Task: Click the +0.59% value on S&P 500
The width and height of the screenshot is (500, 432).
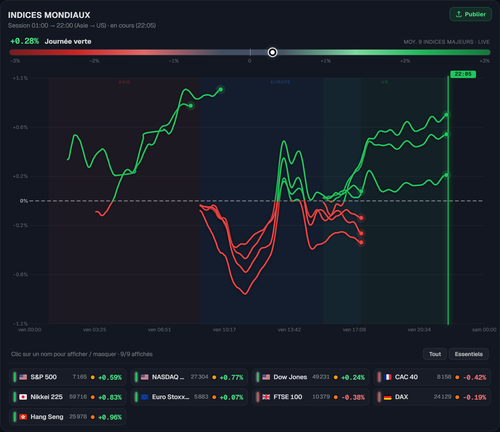Action: click(110, 378)
